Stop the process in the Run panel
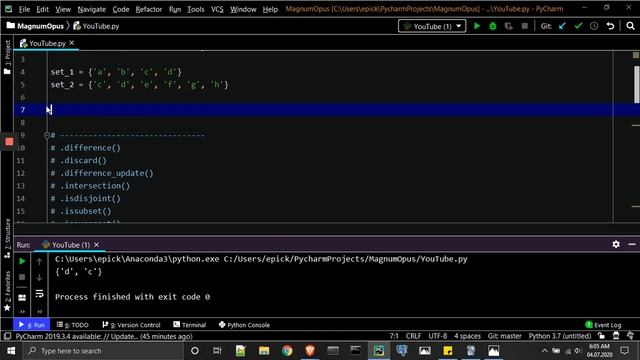 click(x=22, y=277)
